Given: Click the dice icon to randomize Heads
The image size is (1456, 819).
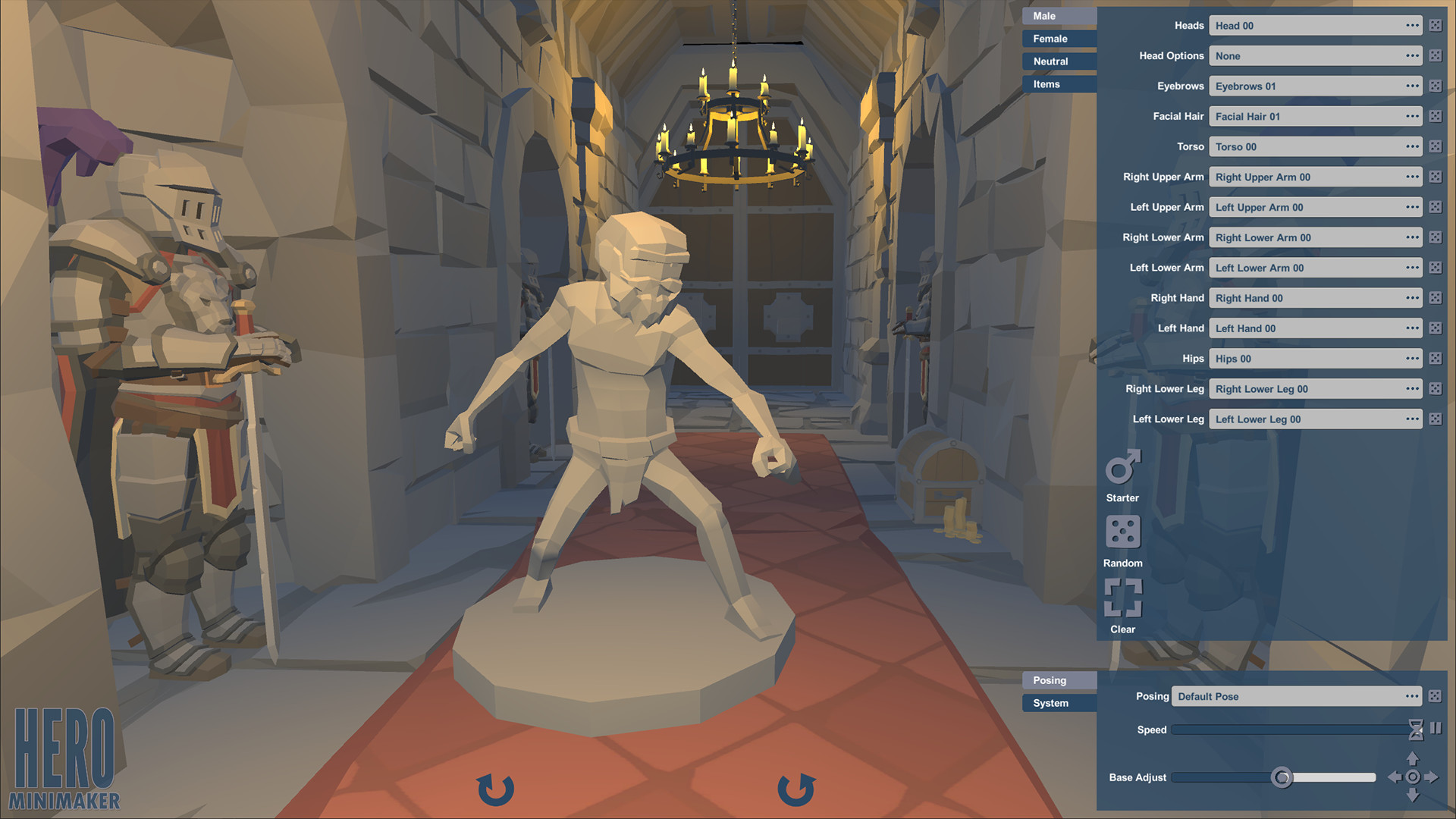Looking at the screenshot, I should click(1435, 25).
